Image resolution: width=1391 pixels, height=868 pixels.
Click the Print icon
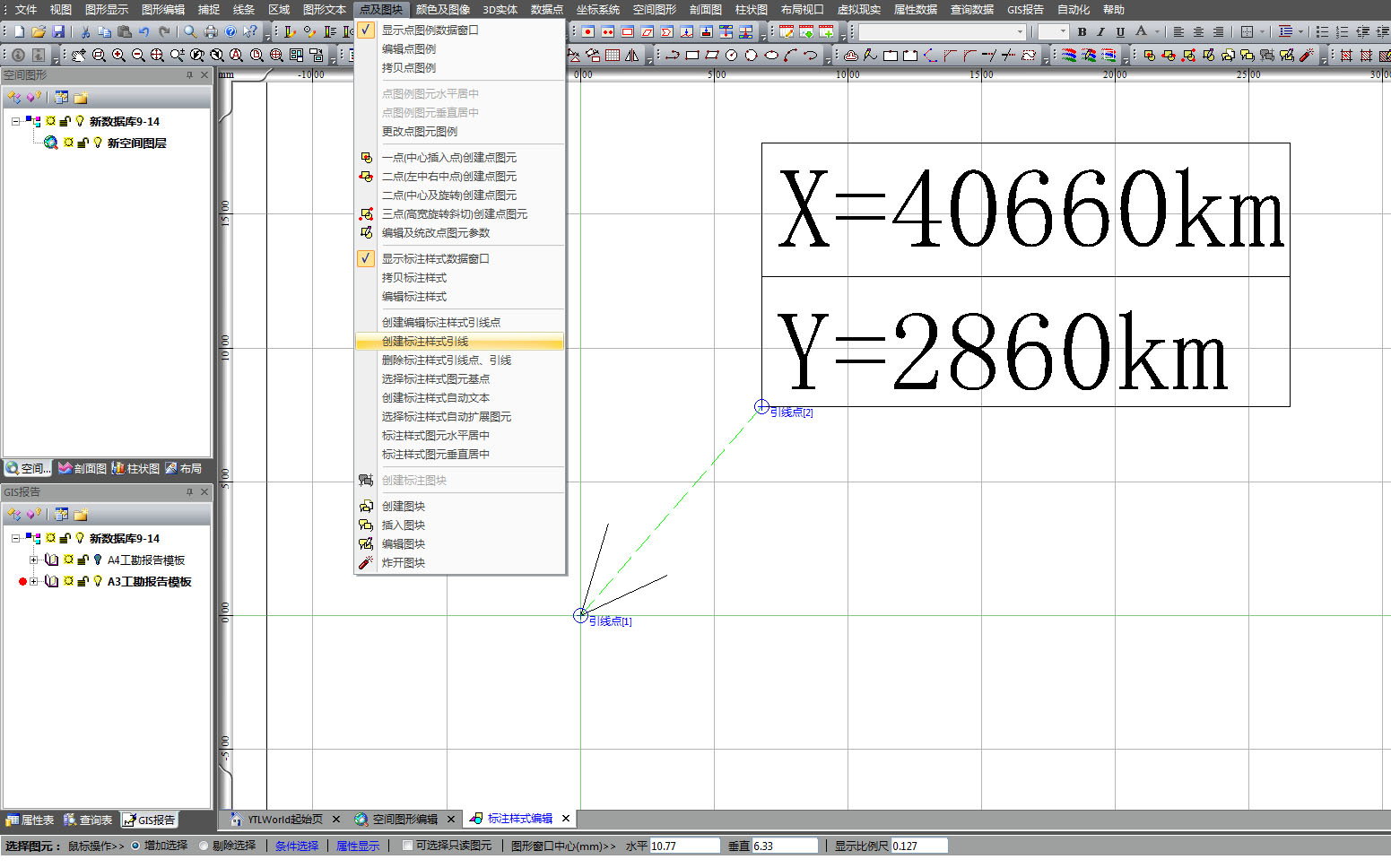[211, 31]
